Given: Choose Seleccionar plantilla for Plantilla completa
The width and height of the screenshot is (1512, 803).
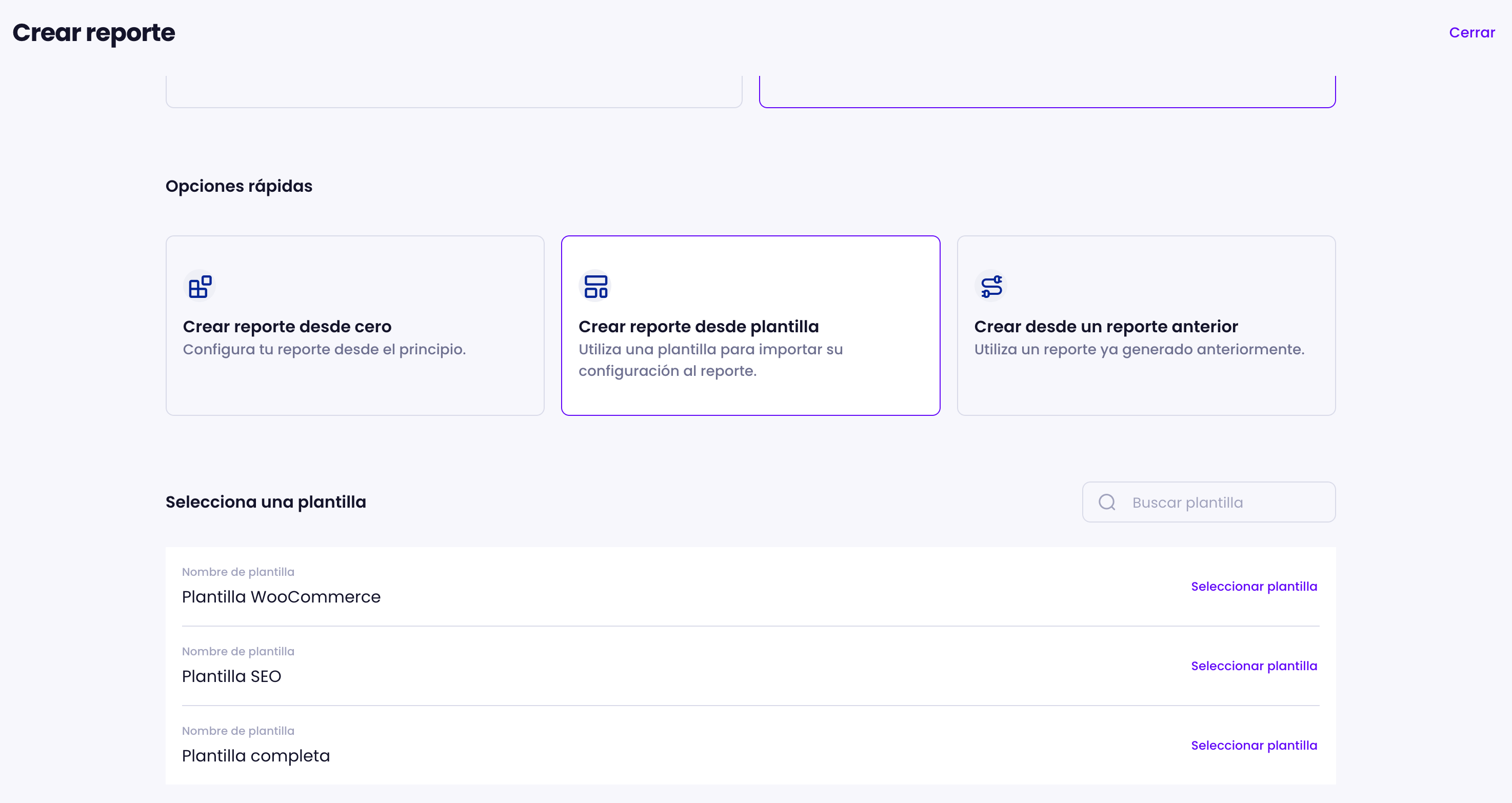Looking at the screenshot, I should (1254, 746).
